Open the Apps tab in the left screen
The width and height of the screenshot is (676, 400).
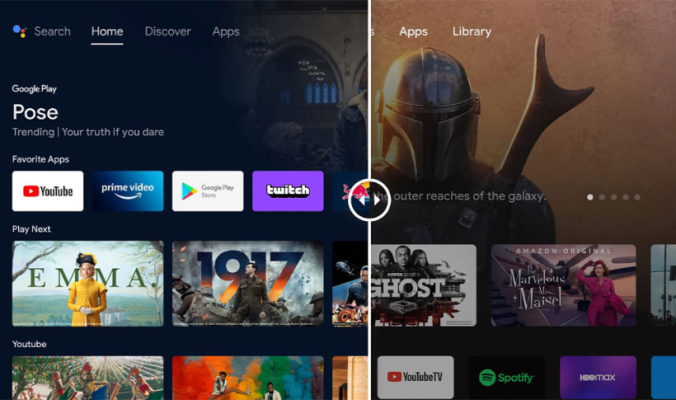click(226, 31)
